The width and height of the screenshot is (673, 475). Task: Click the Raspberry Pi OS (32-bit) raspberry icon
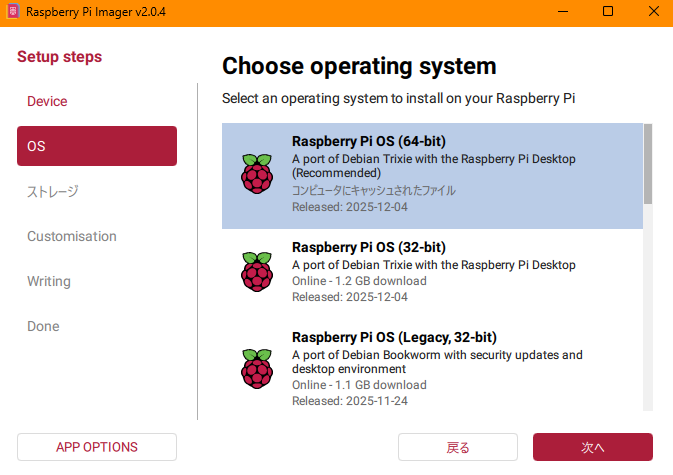click(x=257, y=271)
